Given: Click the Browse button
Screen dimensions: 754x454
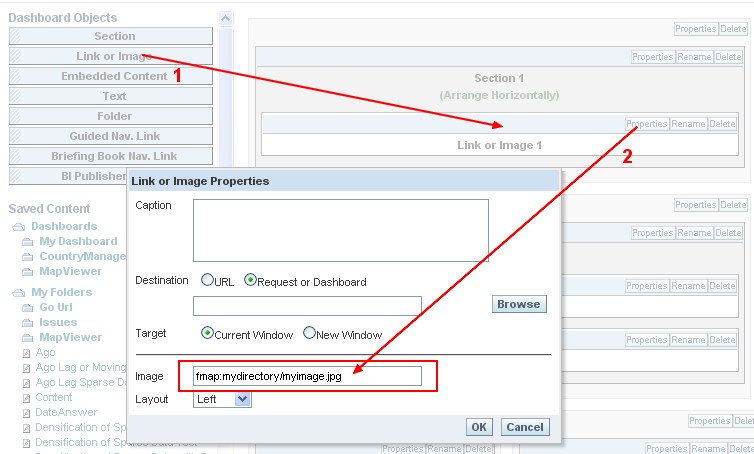Looking at the screenshot, I should [x=519, y=304].
